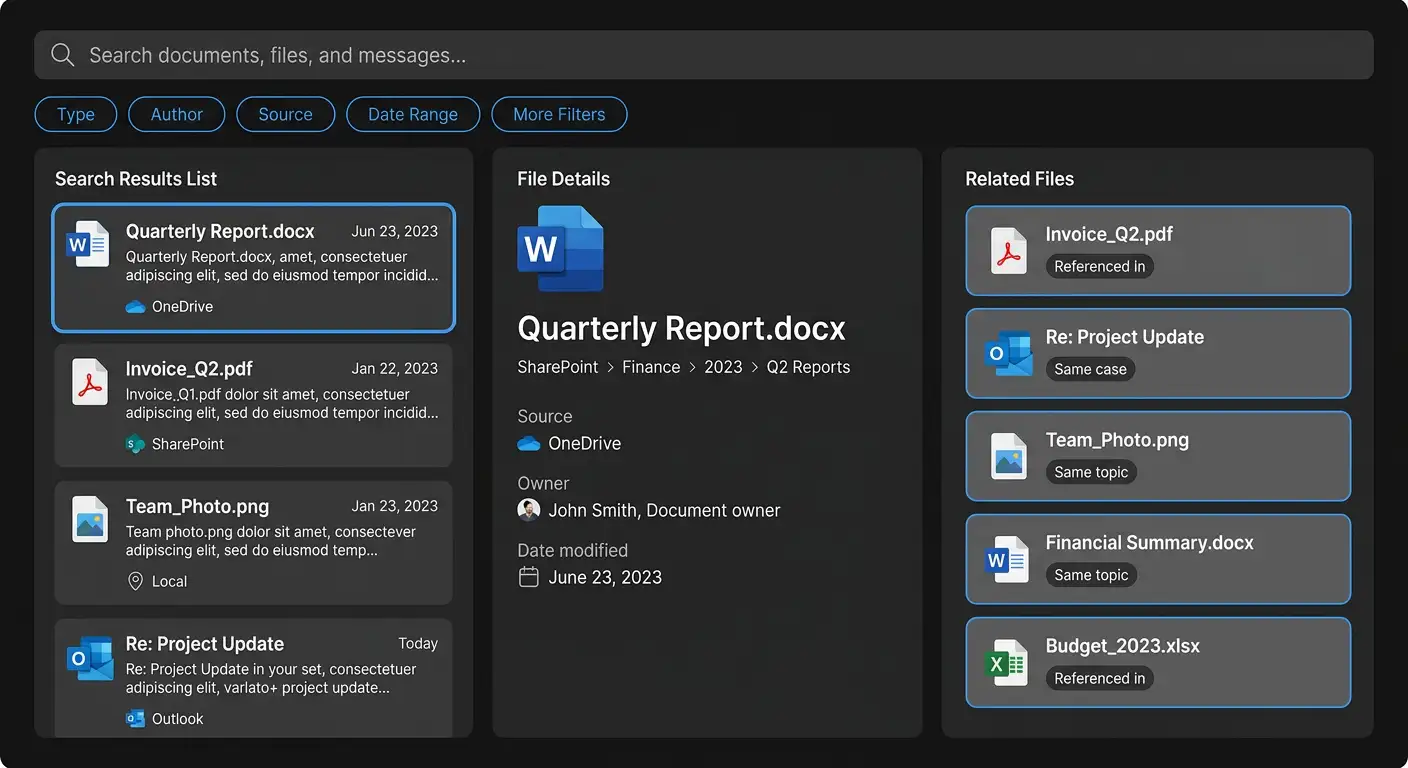
Task: Click the large Word icon in File Details
Action: tap(560, 249)
